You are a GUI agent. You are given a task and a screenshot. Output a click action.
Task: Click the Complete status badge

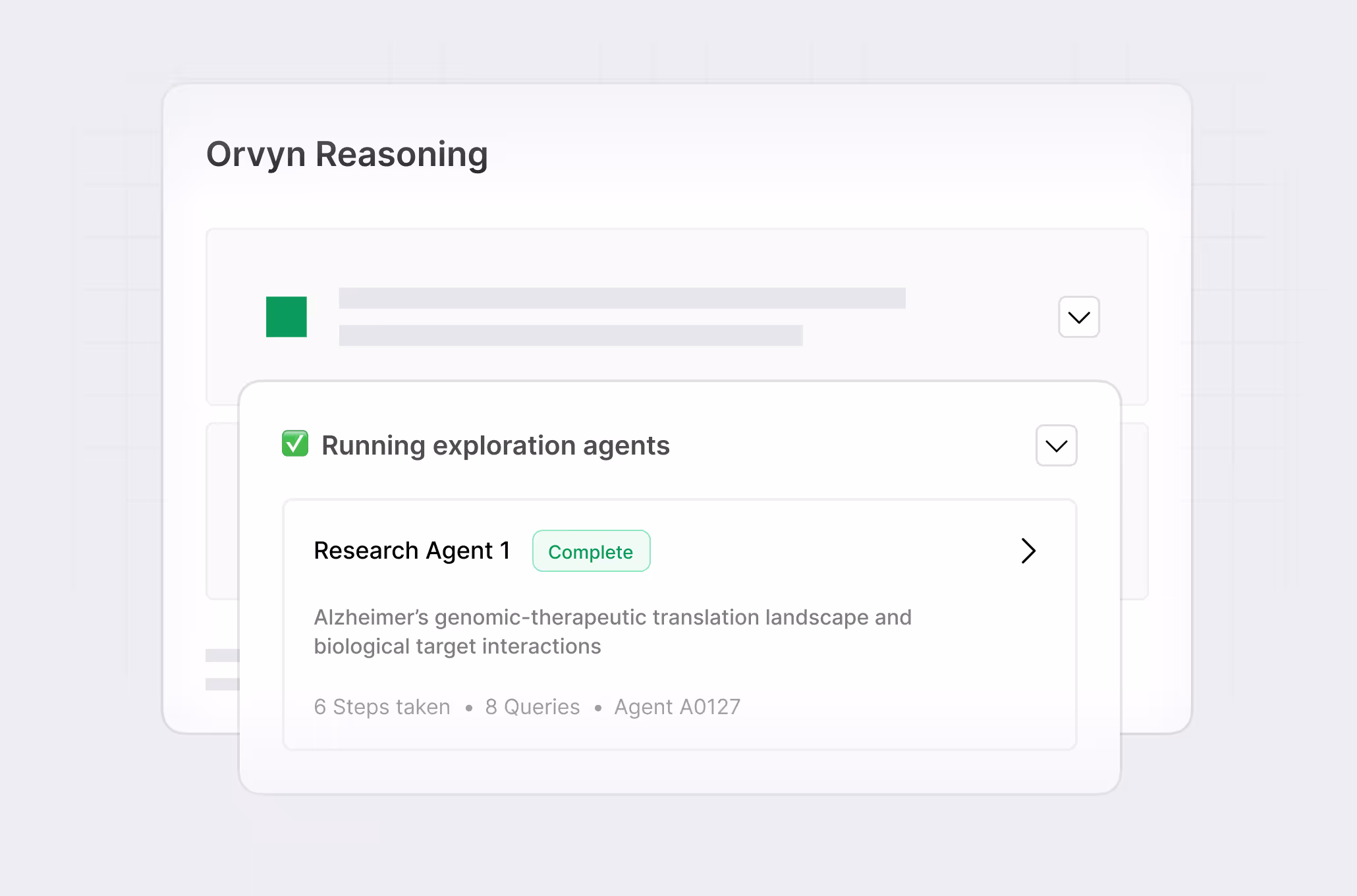[x=591, y=551]
